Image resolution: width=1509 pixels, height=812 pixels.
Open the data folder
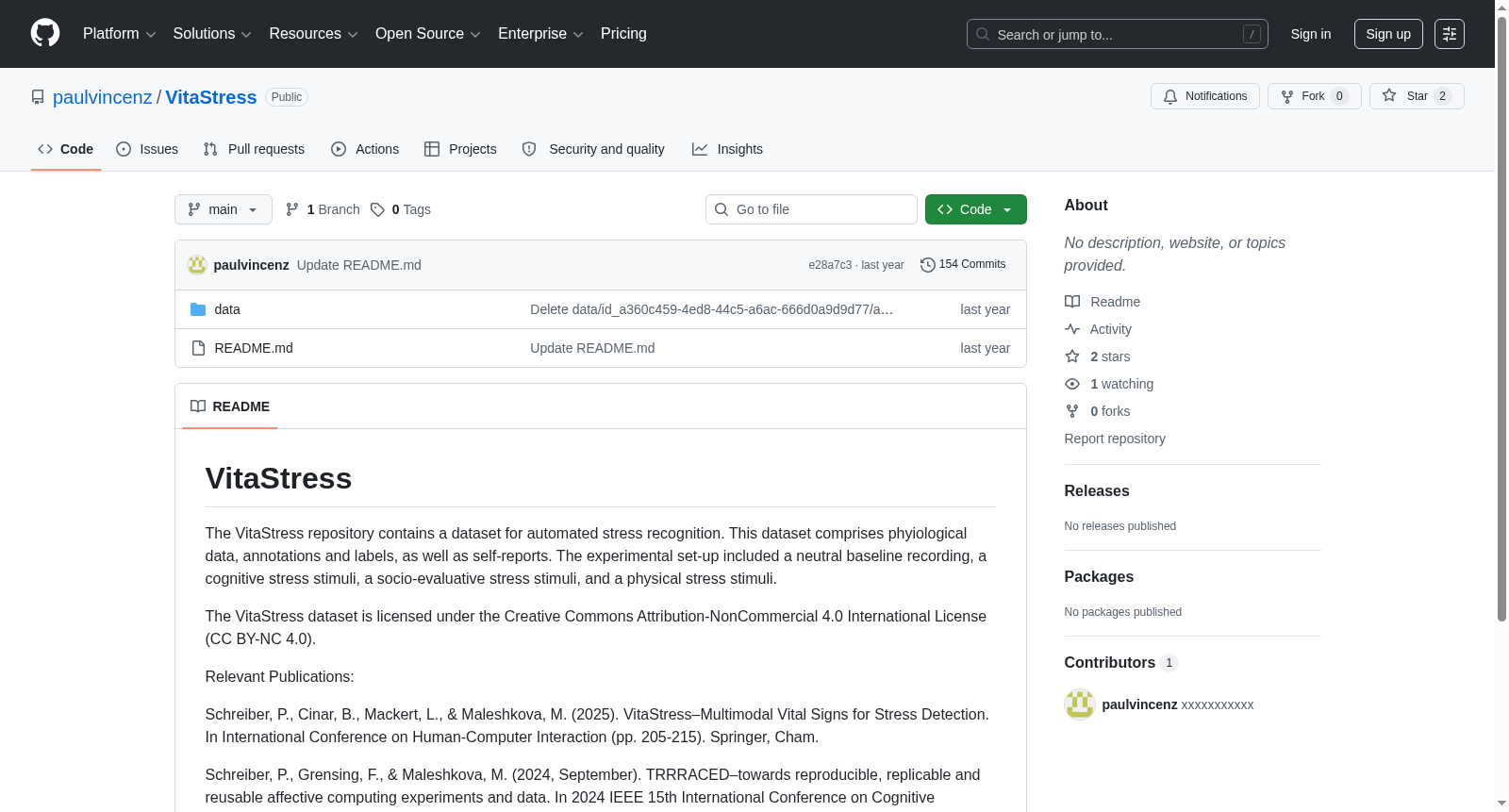(x=227, y=309)
